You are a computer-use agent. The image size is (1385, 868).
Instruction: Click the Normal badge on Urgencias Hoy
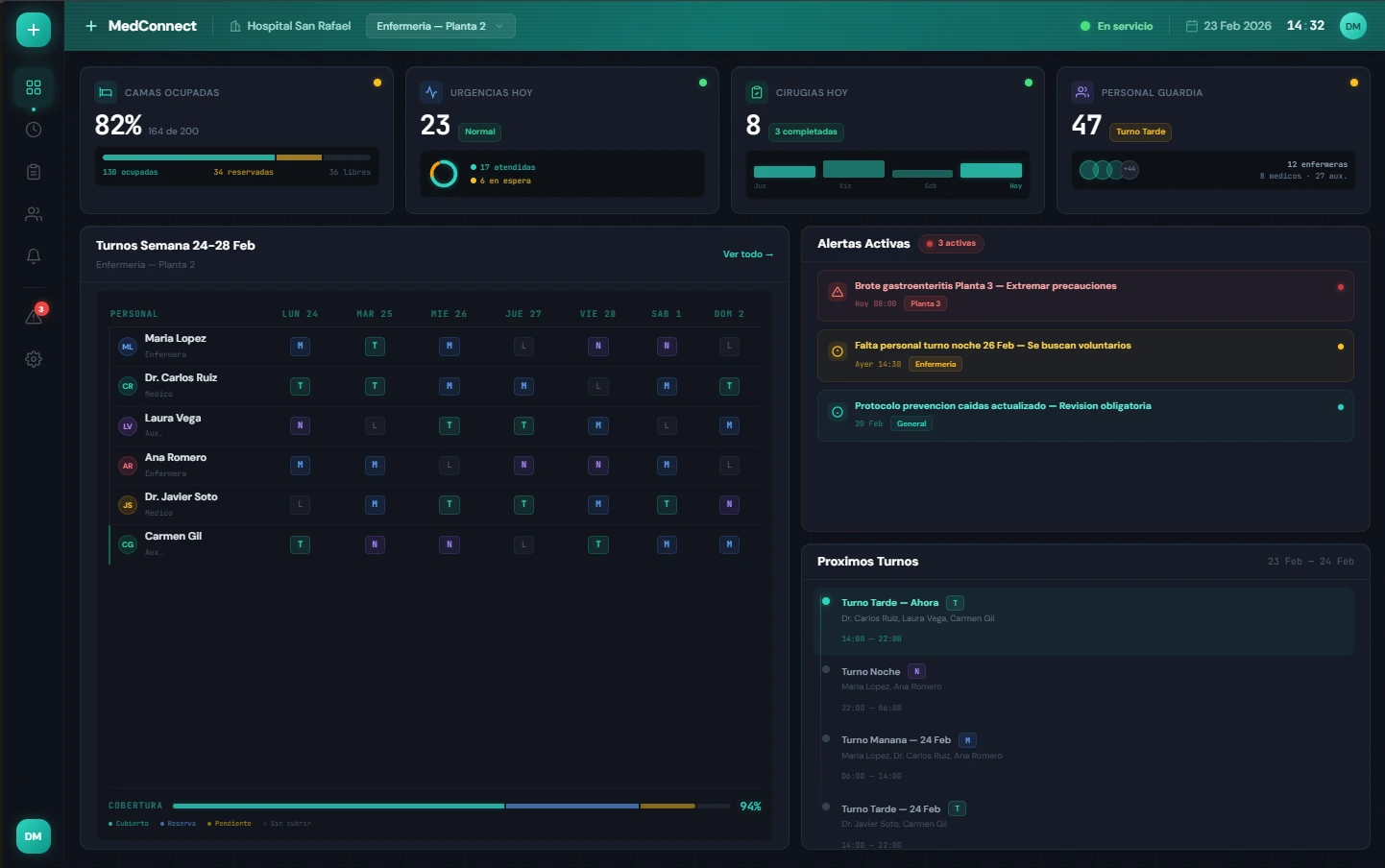click(480, 132)
